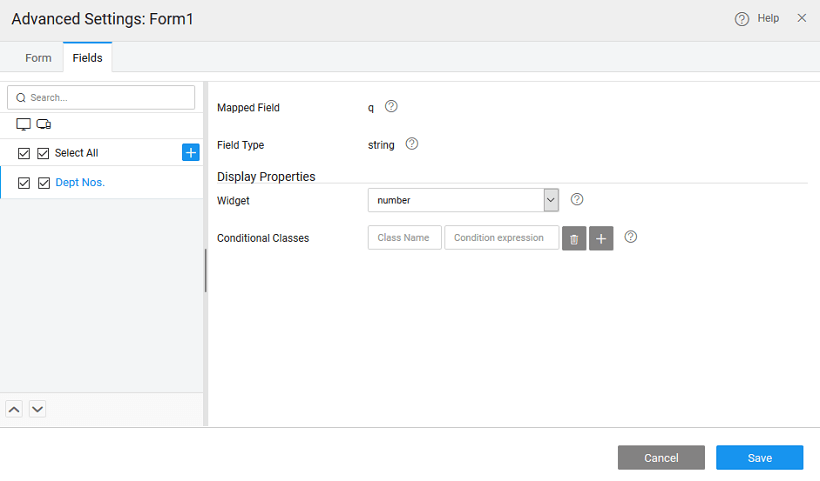820x481 pixels.
Task: Click the vertical panel splitter handle
Action: [x=205, y=270]
